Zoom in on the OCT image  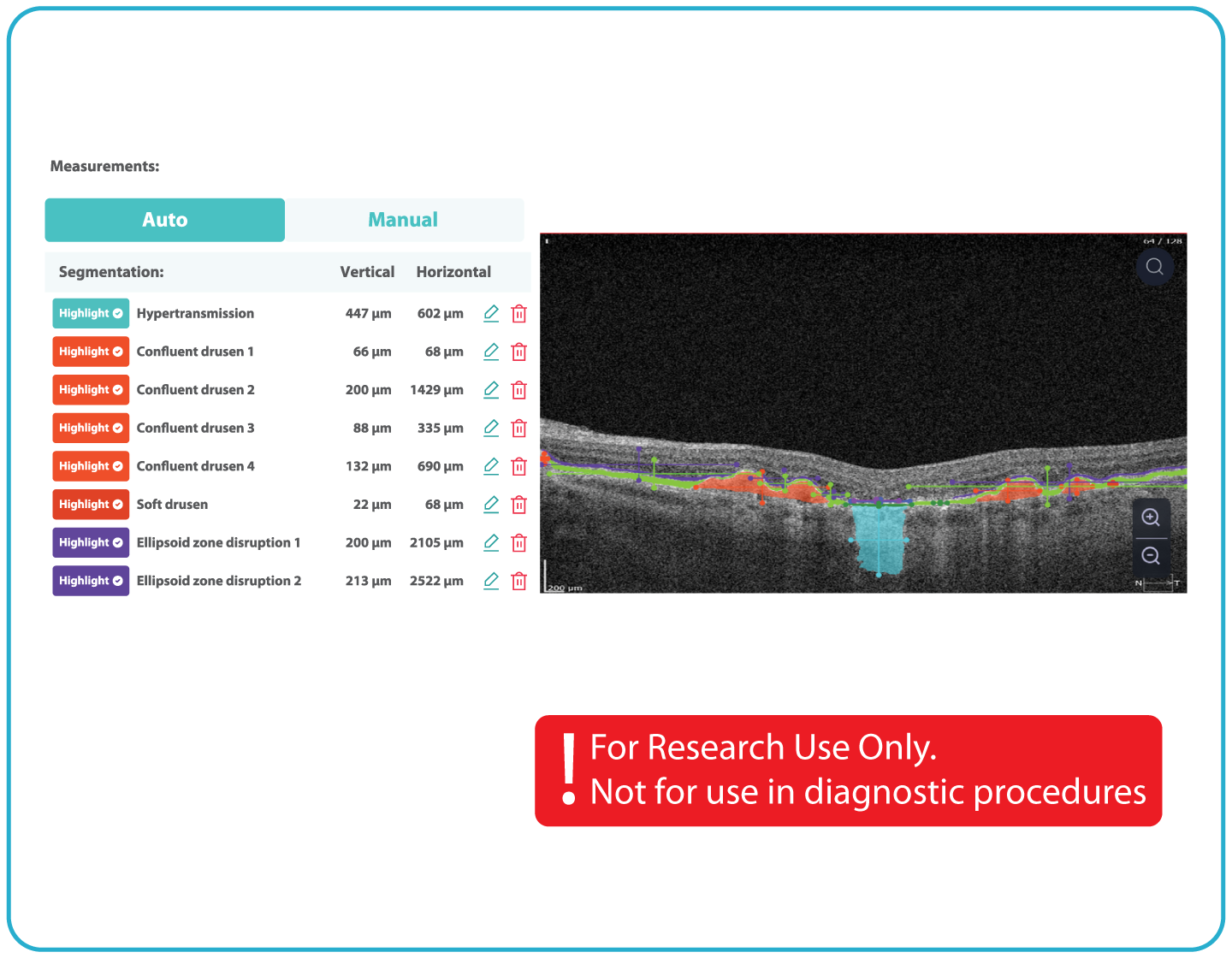(x=1151, y=517)
